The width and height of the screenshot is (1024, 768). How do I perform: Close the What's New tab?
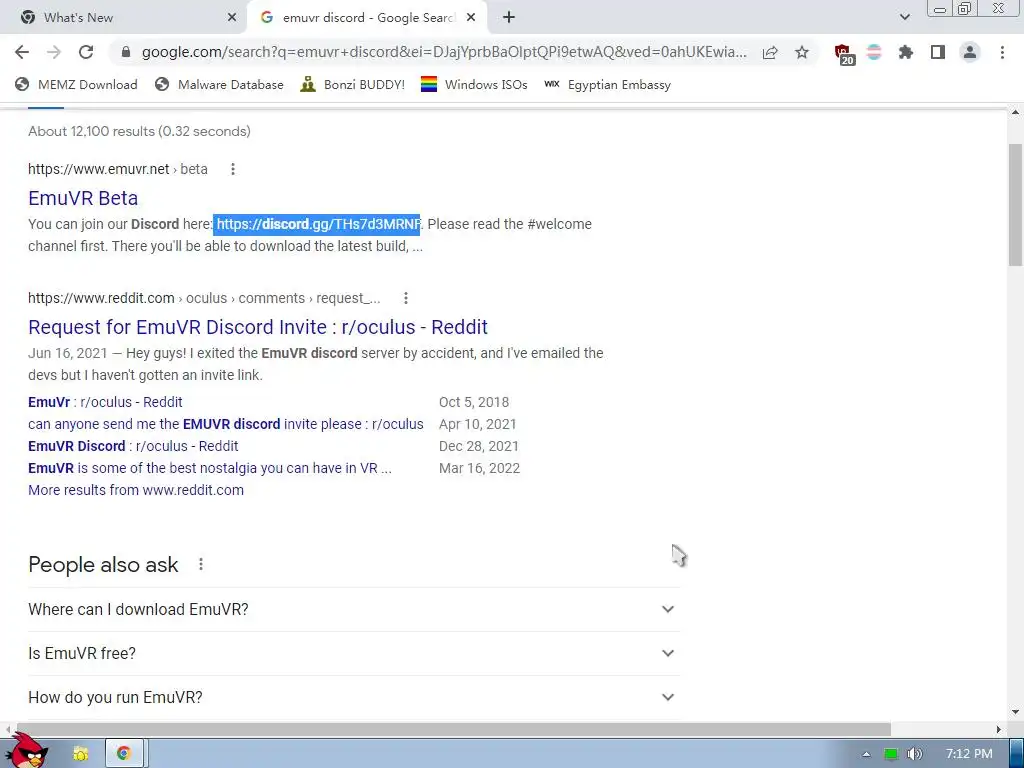tap(232, 18)
